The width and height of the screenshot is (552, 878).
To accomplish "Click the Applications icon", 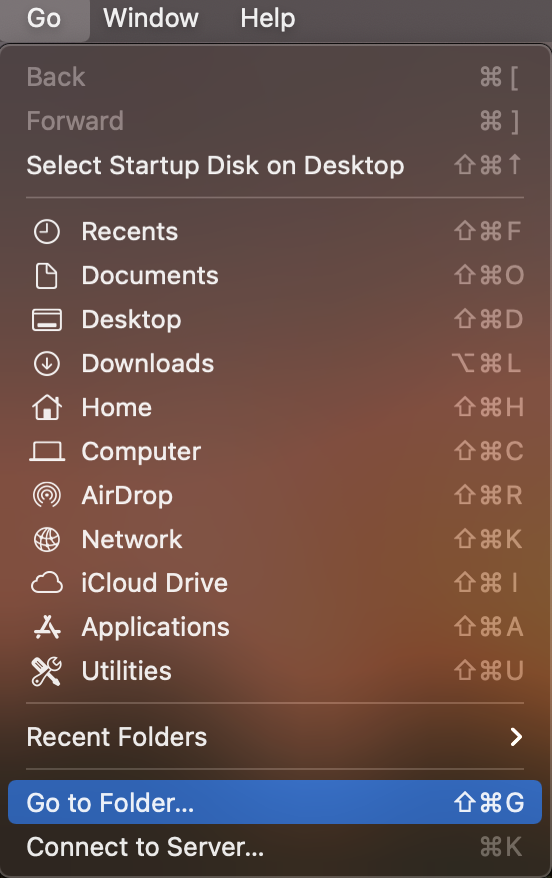I will point(46,627).
